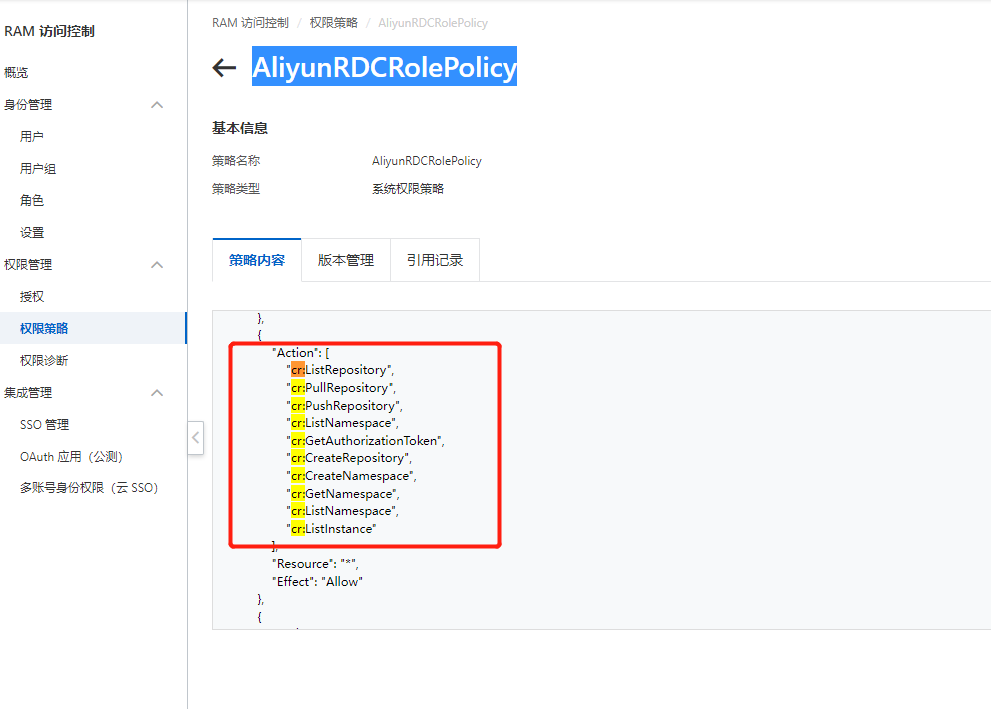Switch to the 策略内容 tab
This screenshot has width=991, height=709.
(257, 260)
